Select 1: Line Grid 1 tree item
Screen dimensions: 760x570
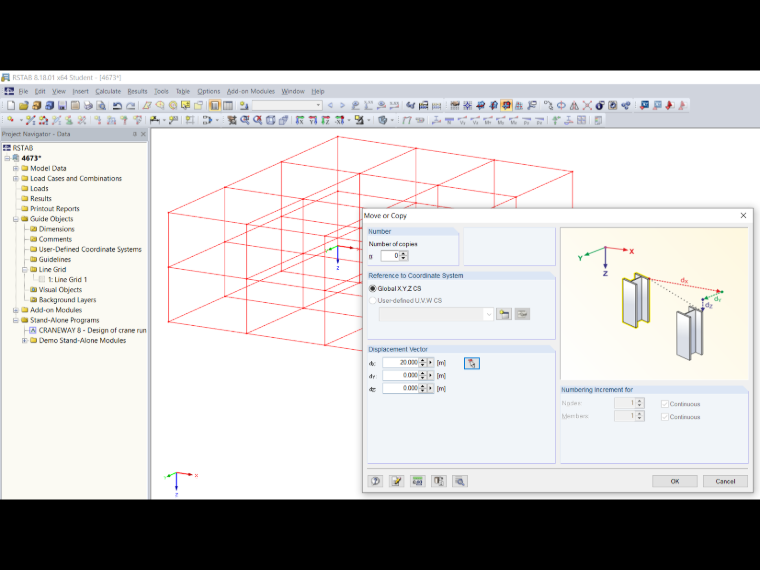pyautogui.click(x=67, y=280)
